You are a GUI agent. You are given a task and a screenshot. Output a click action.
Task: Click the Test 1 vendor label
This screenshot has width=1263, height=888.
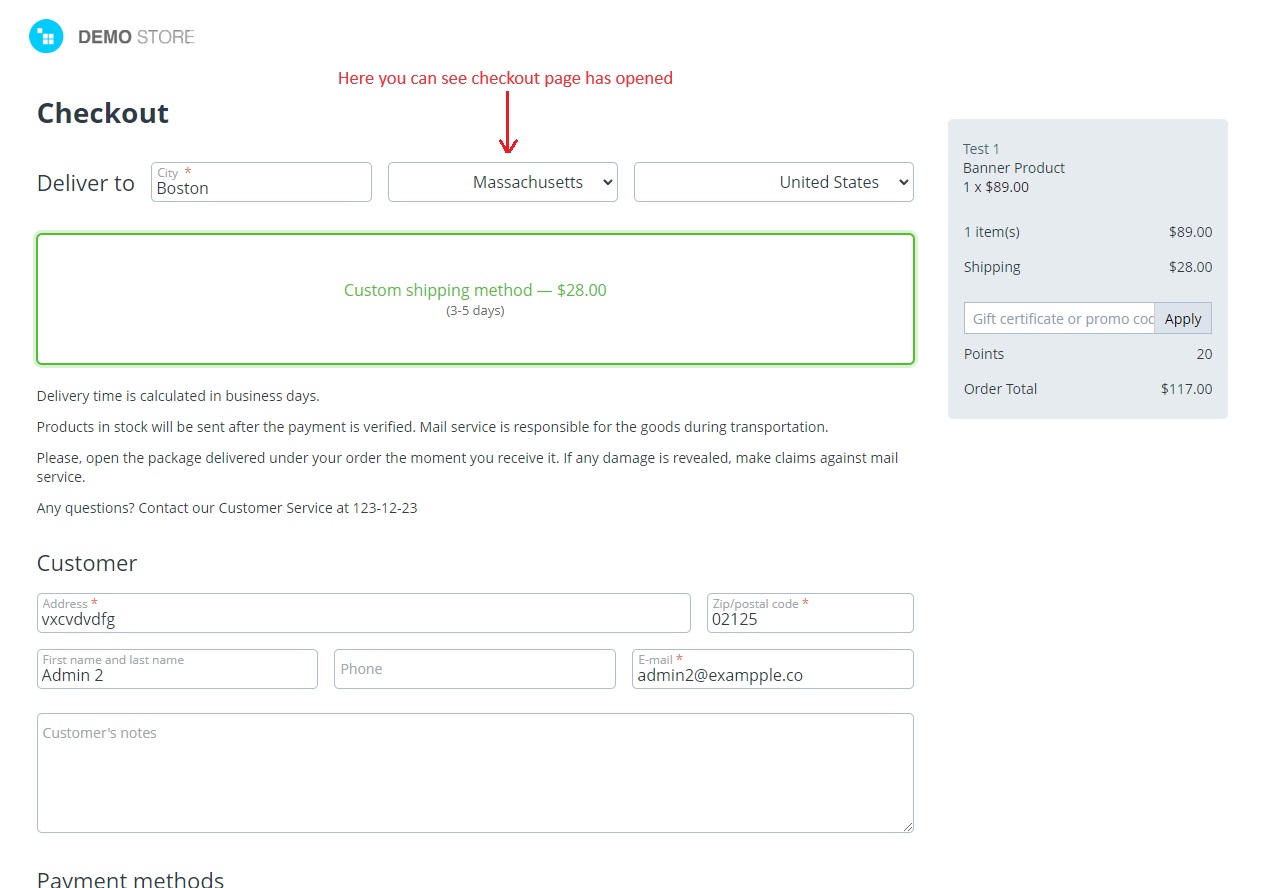[981, 149]
